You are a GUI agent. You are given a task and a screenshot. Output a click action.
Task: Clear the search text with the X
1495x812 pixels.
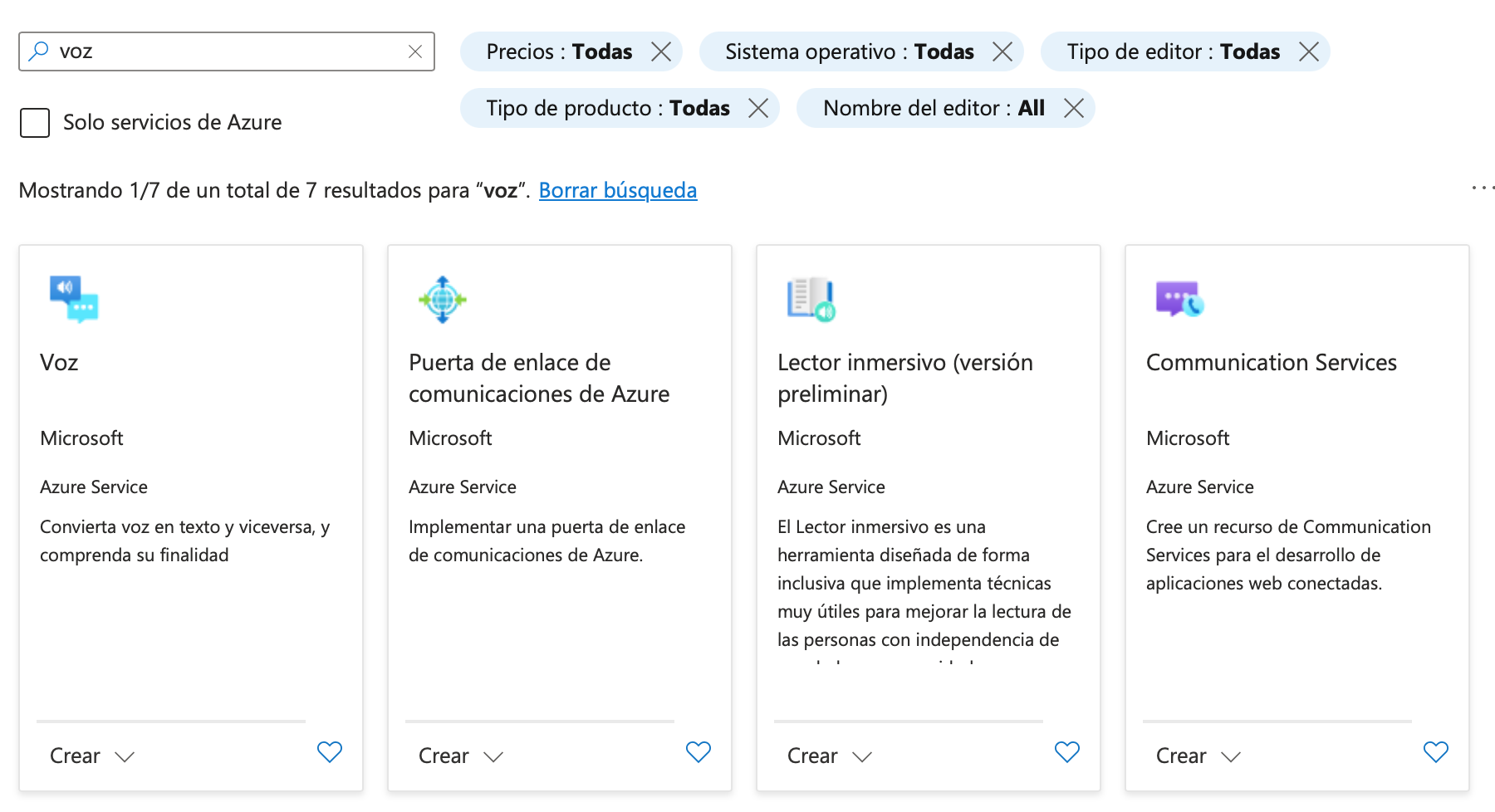pos(415,51)
